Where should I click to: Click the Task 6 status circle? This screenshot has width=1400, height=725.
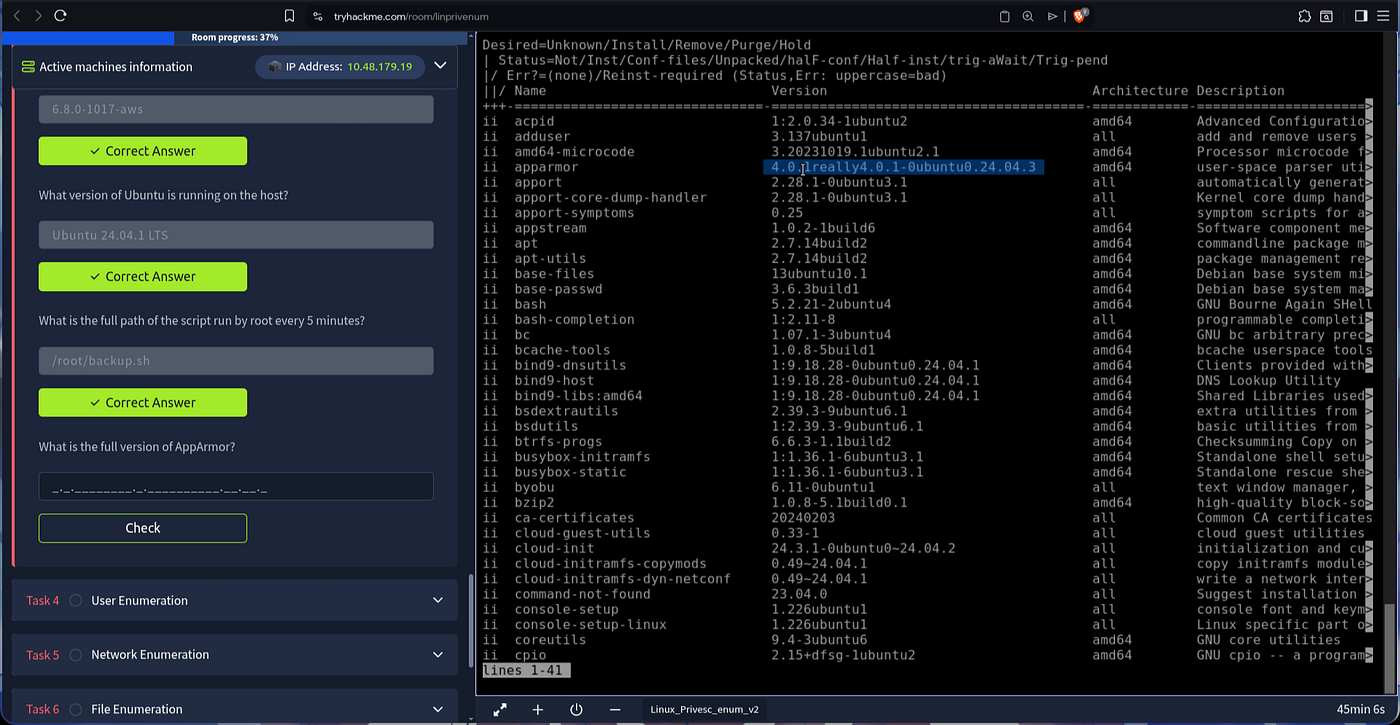coord(76,709)
